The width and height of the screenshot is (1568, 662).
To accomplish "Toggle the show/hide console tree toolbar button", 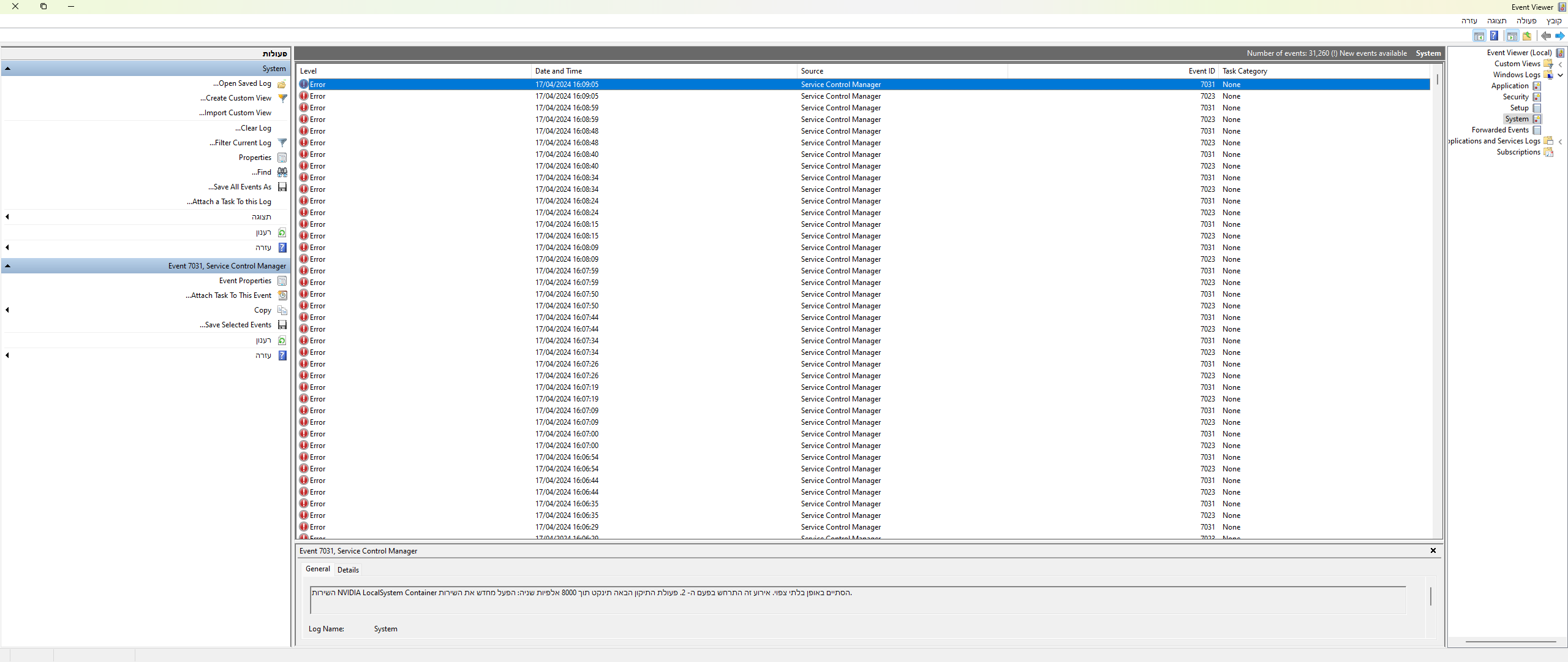I will pos(1512,36).
